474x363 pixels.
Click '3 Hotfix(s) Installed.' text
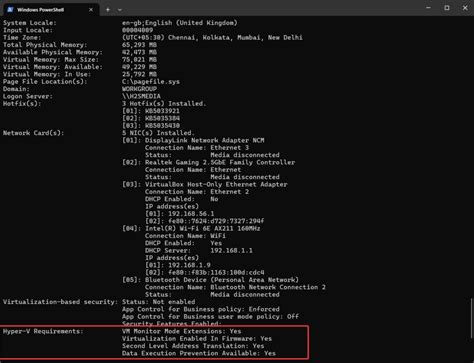pos(164,103)
